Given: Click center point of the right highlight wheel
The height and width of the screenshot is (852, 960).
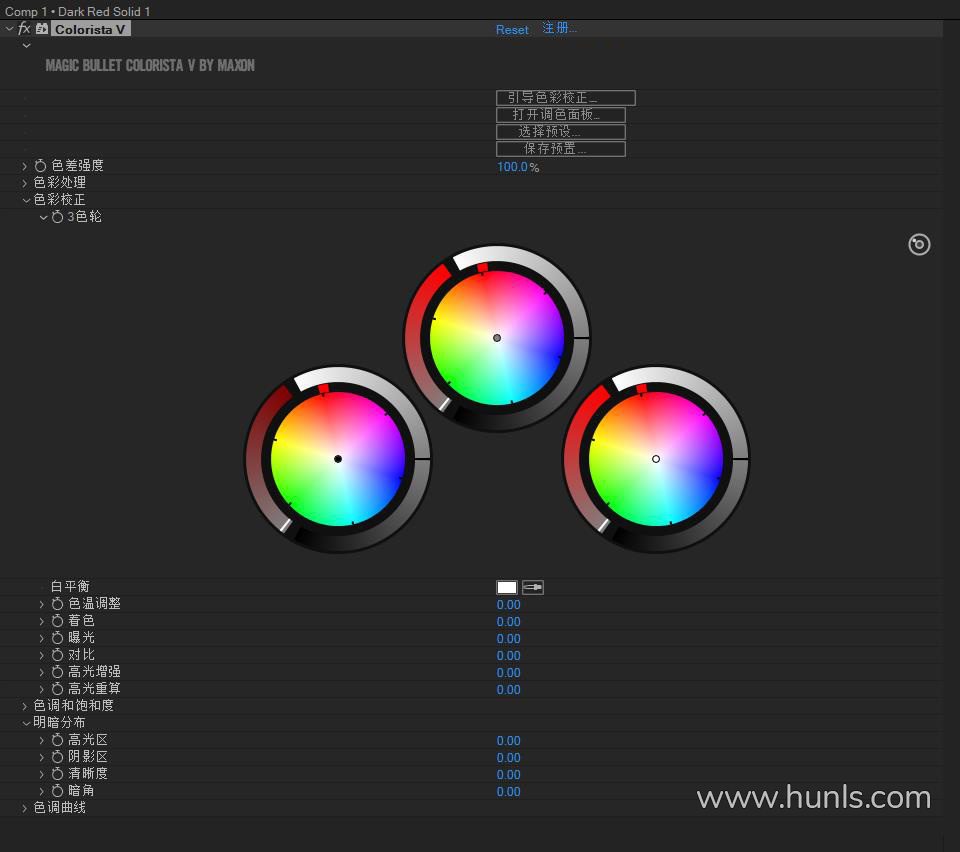Looking at the screenshot, I should [x=656, y=459].
